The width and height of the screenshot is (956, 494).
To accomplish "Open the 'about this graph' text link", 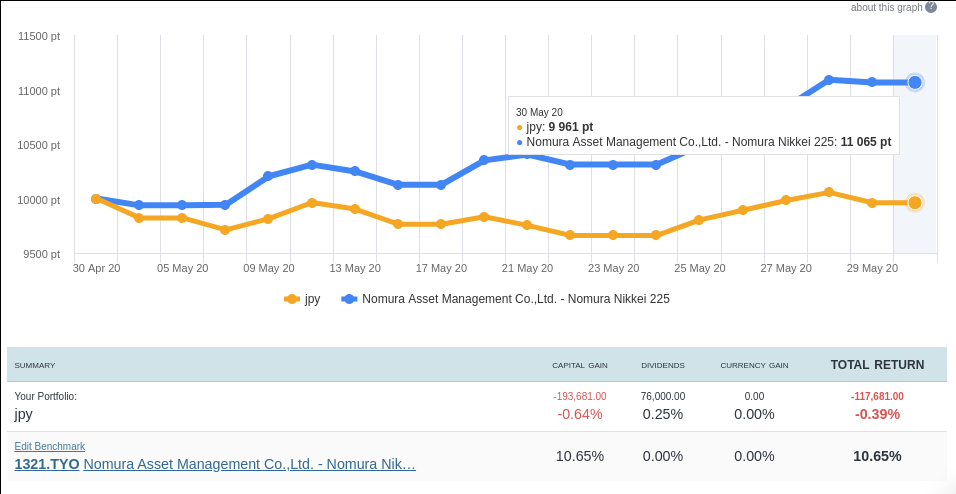I will (x=886, y=7).
